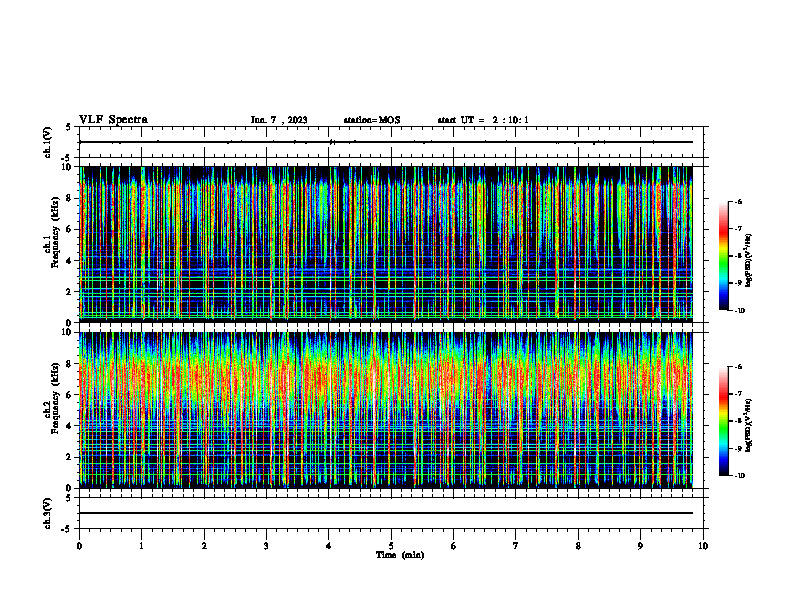
Task: Click the "6" tick on the time axis
Action: pos(454,546)
